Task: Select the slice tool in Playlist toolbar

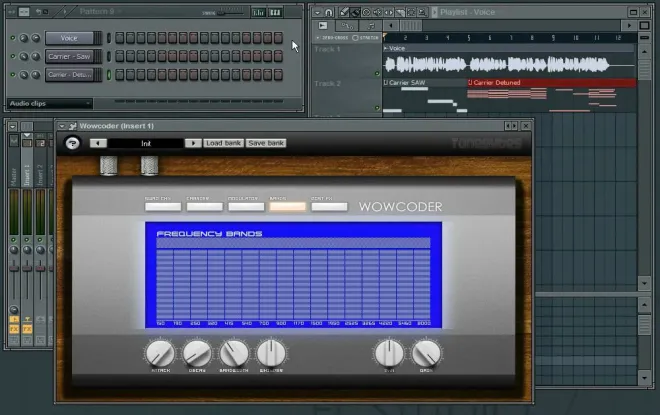Action: (400, 13)
